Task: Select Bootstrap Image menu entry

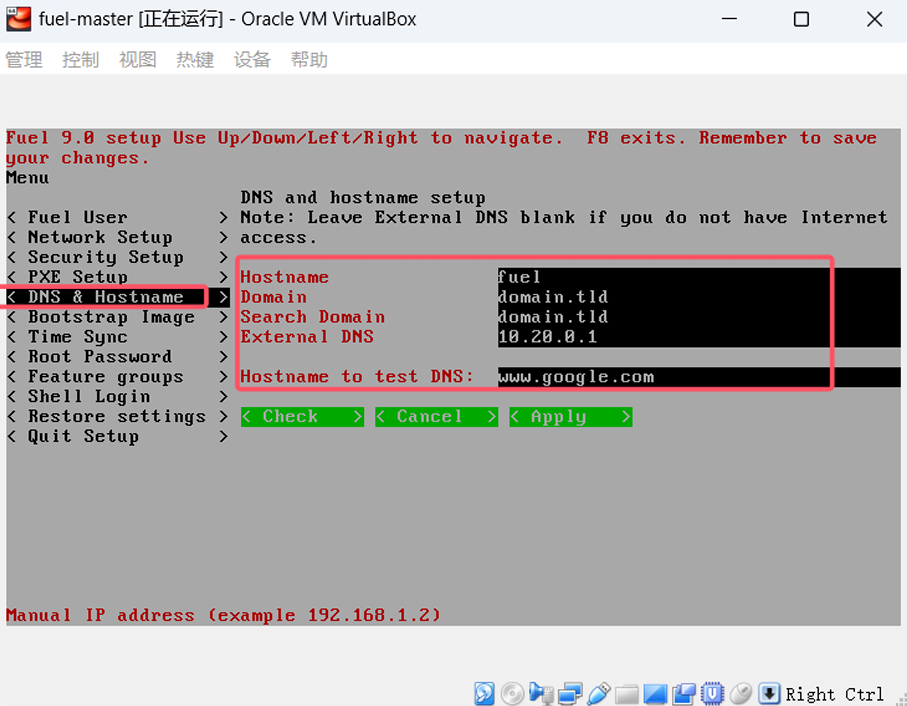Action: tap(118, 317)
